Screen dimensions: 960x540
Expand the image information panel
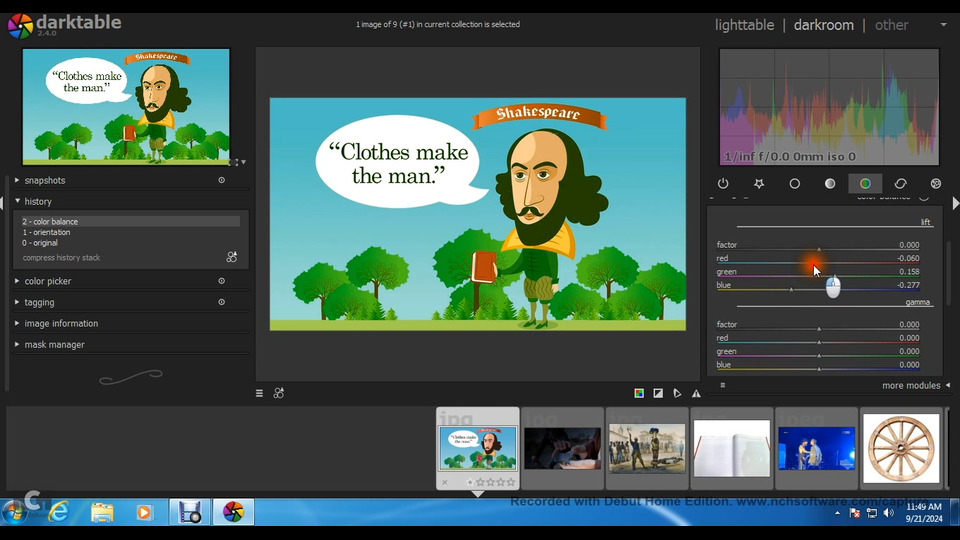point(61,323)
